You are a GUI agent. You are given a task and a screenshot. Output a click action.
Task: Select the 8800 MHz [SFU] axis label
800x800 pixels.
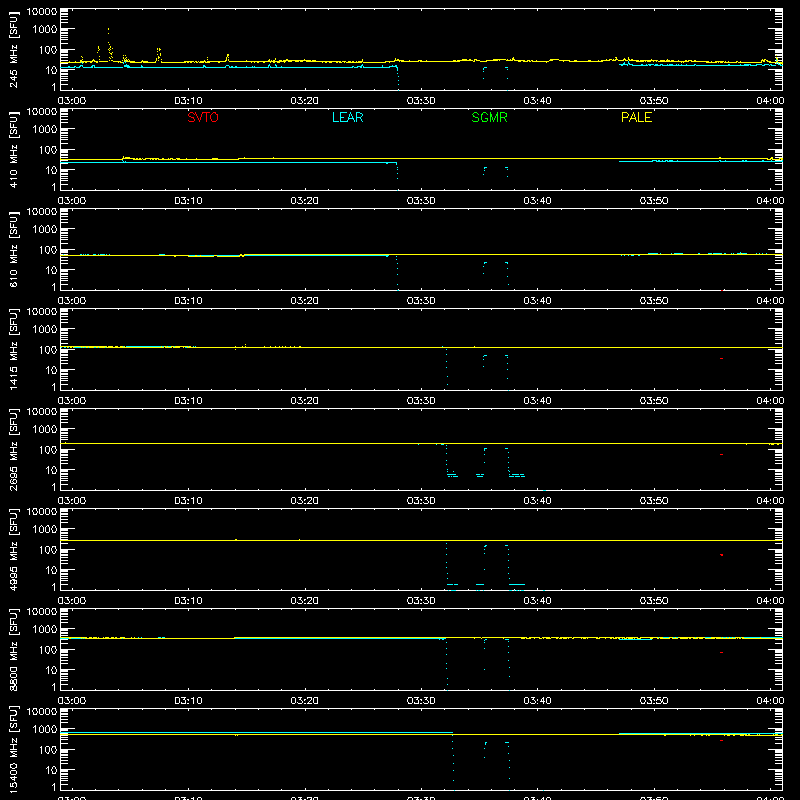click(x=13, y=649)
